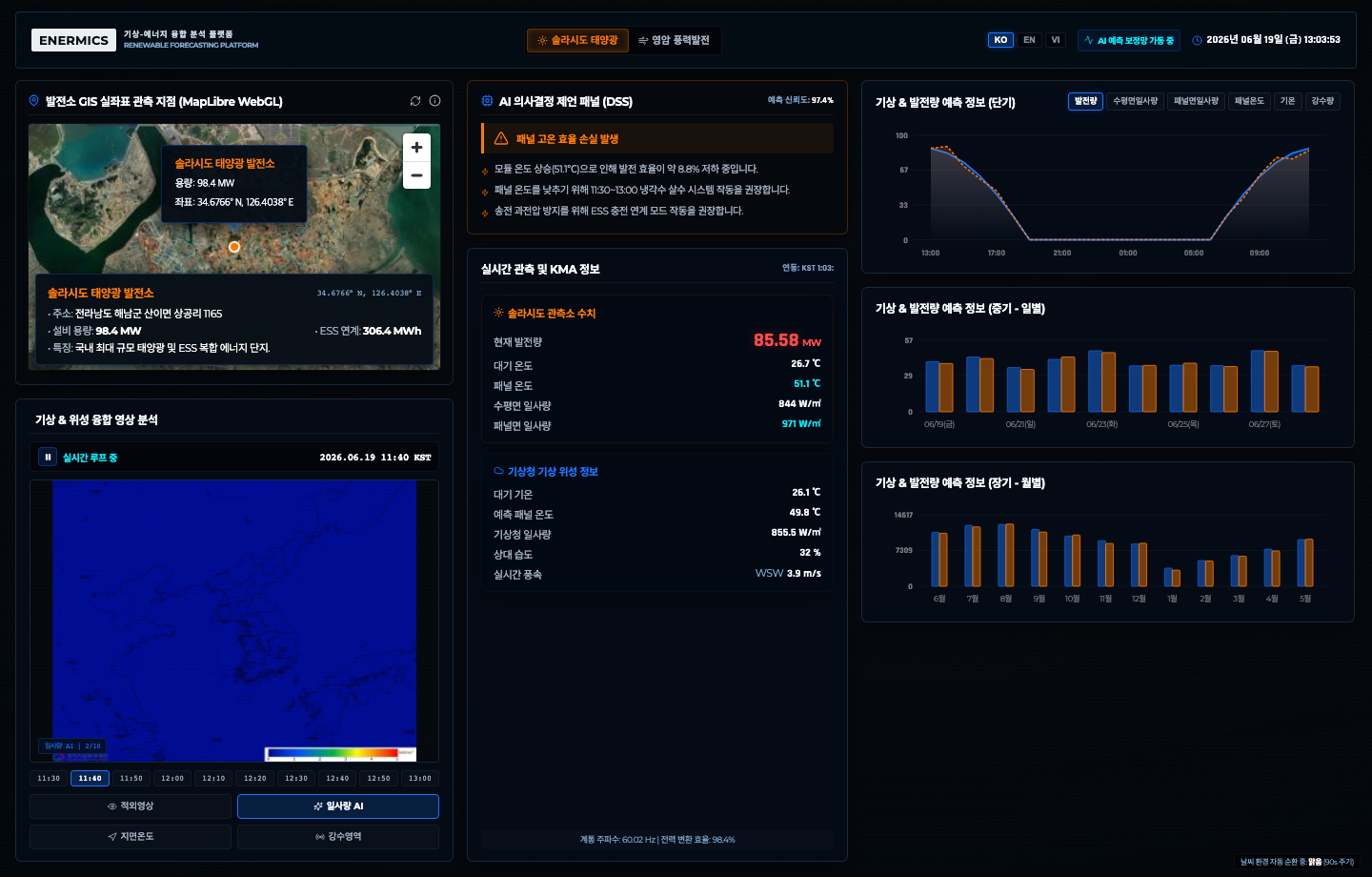Select 패널면일사량 short-term chart tab
This screenshot has width=1372, height=877.
1196,101
